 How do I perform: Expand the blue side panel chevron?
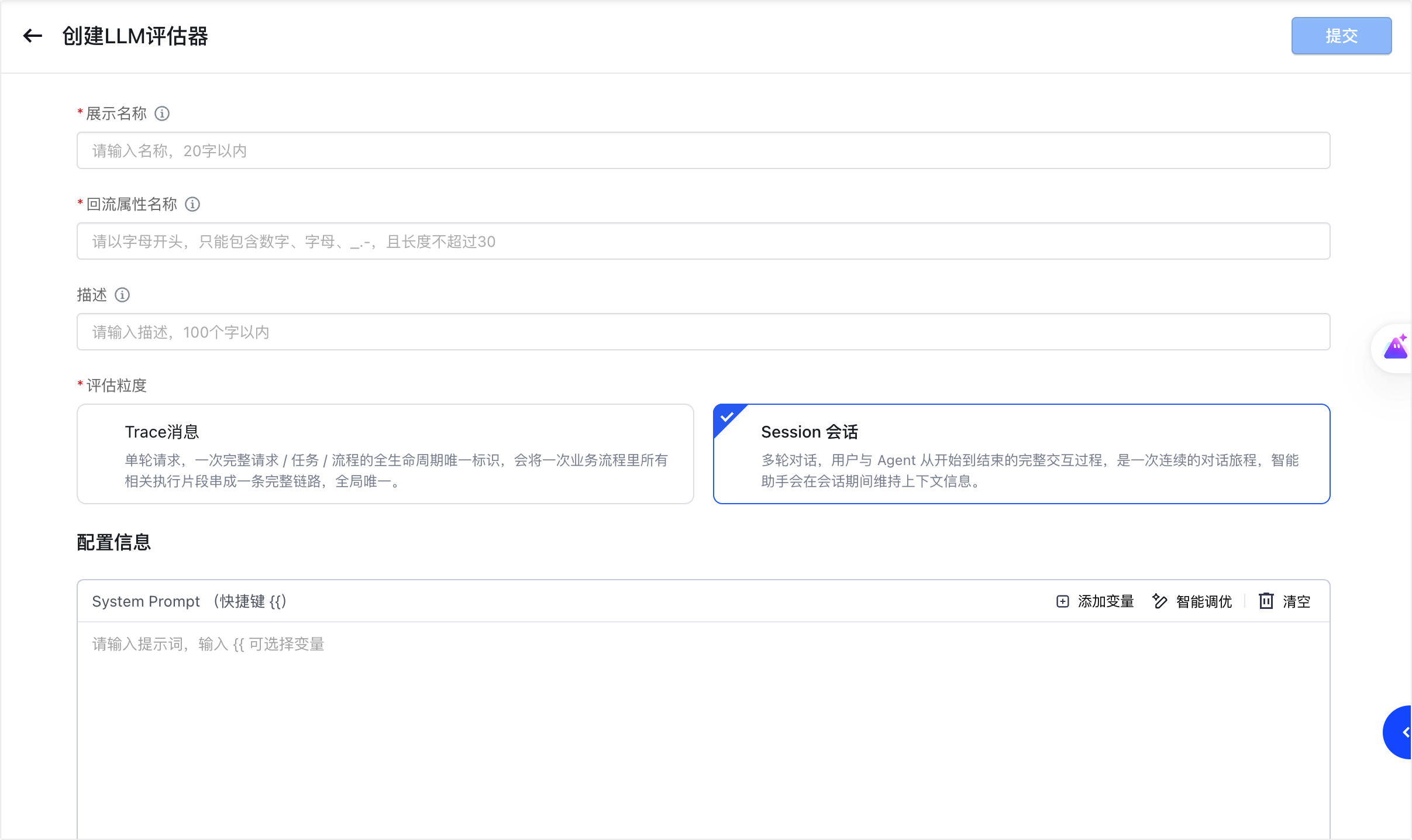click(x=1399, y=732)
